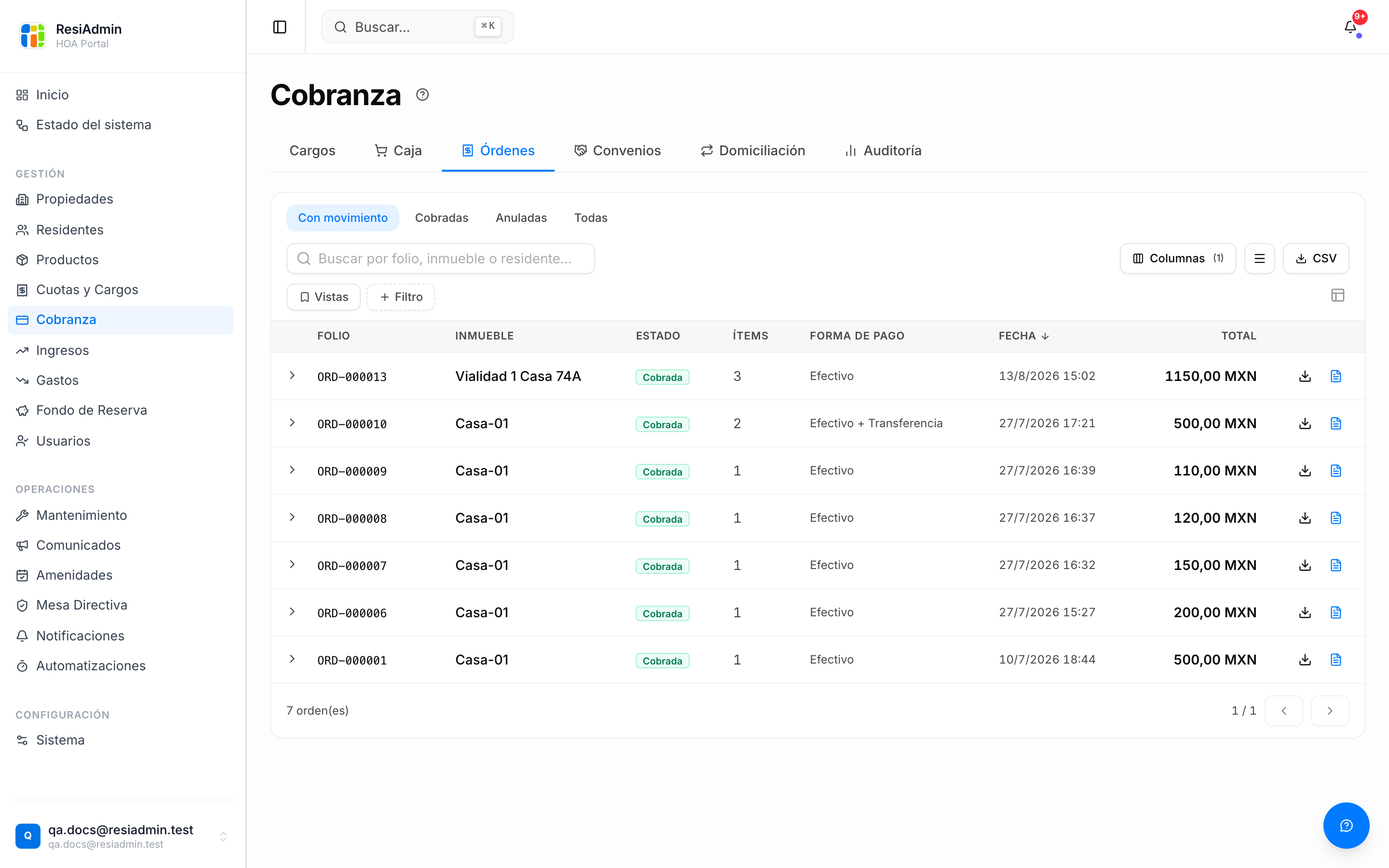
Task: Open Sistema configuration link
Action: pos(121,740)
